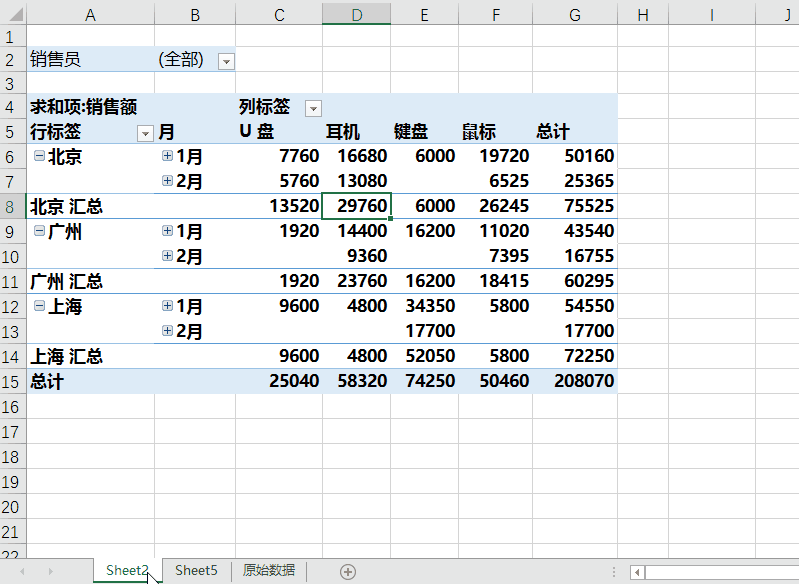The height and width of the screenshot is (584, 799).
Task: Select column header G
Action: [574, 13]
